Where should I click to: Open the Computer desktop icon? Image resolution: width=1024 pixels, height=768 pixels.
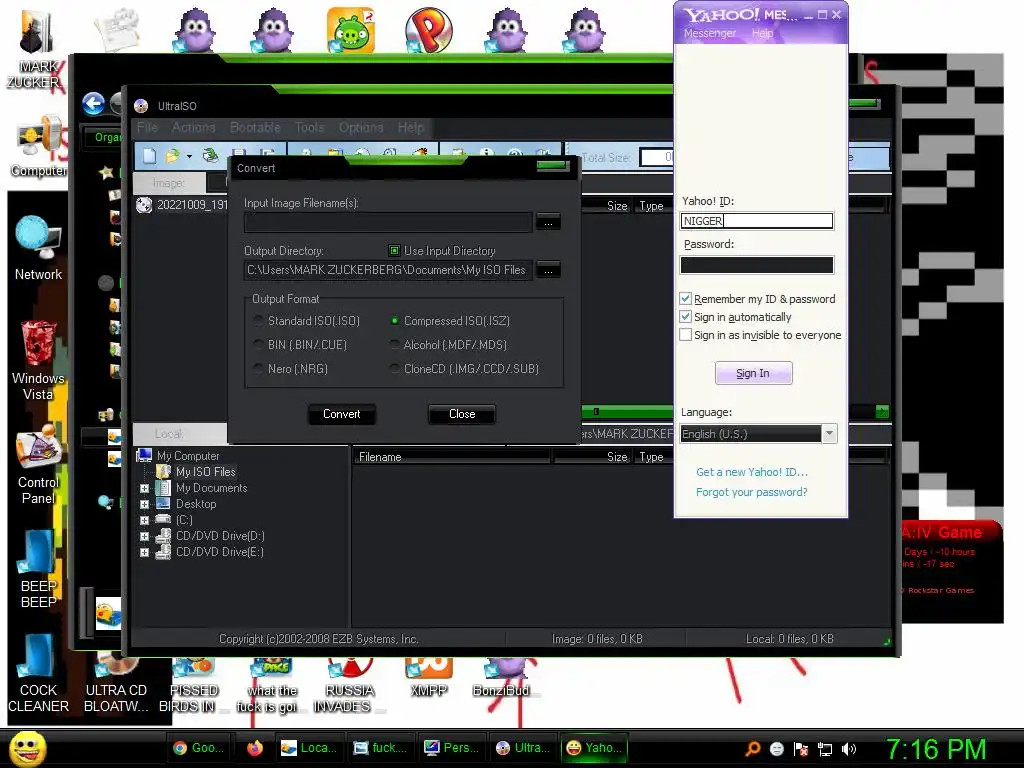[x=39, y=147]
